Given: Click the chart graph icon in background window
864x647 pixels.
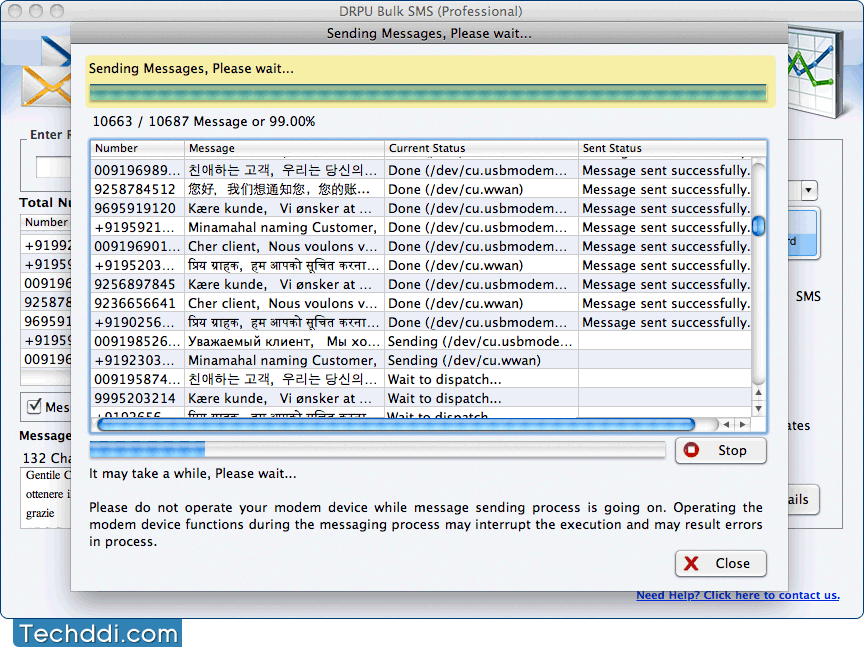Looking at the screenshot, I should (x=816, y=72).
